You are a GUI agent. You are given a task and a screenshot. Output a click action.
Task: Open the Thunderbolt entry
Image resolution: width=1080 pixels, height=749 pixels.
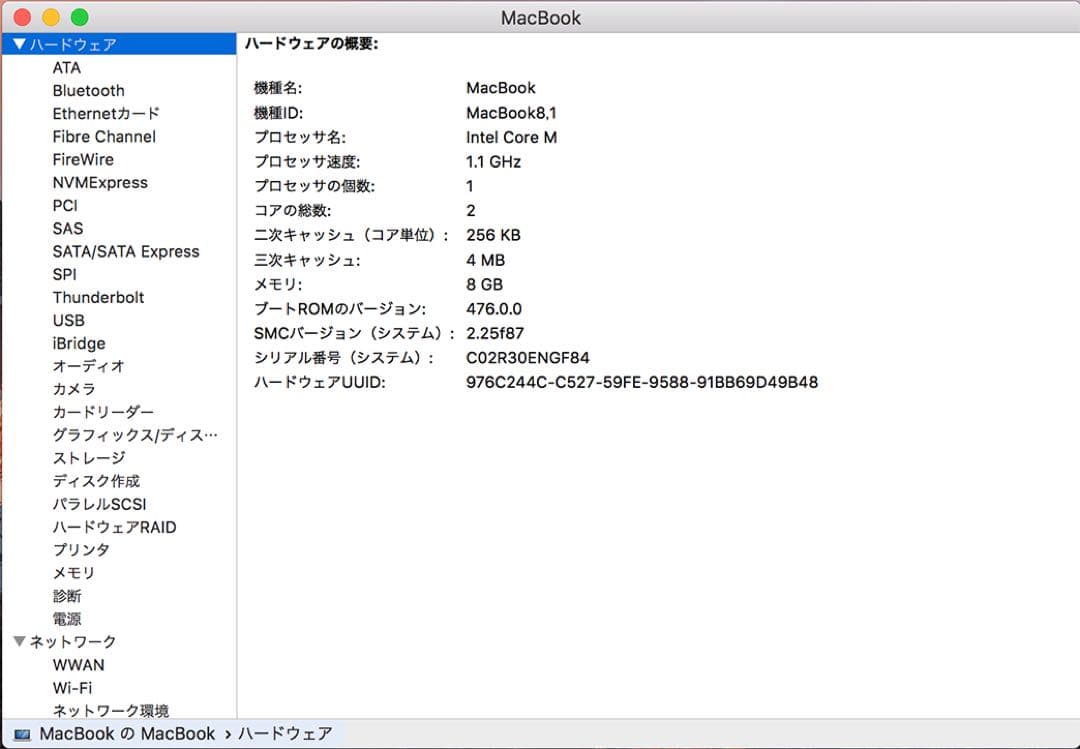click(98, 297)
